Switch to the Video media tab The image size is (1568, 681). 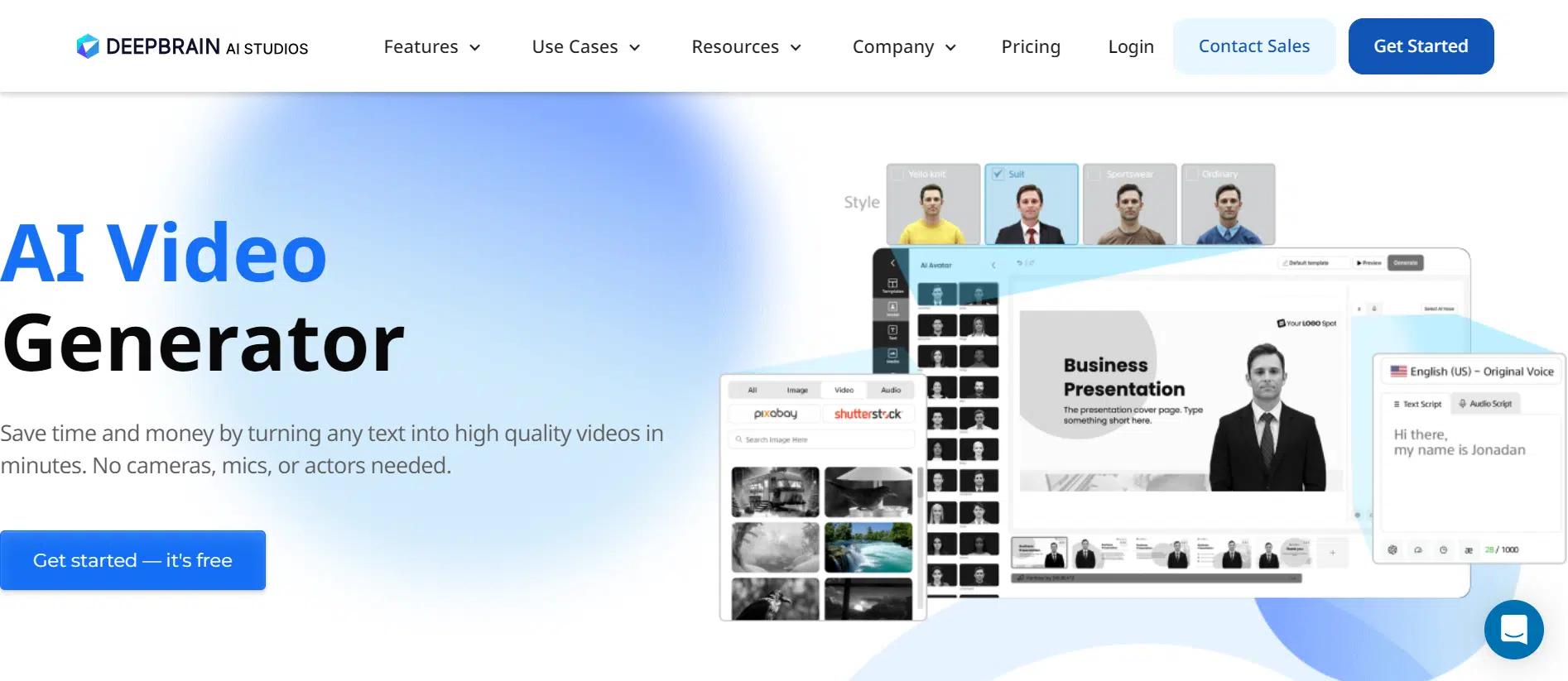(844, 390)
